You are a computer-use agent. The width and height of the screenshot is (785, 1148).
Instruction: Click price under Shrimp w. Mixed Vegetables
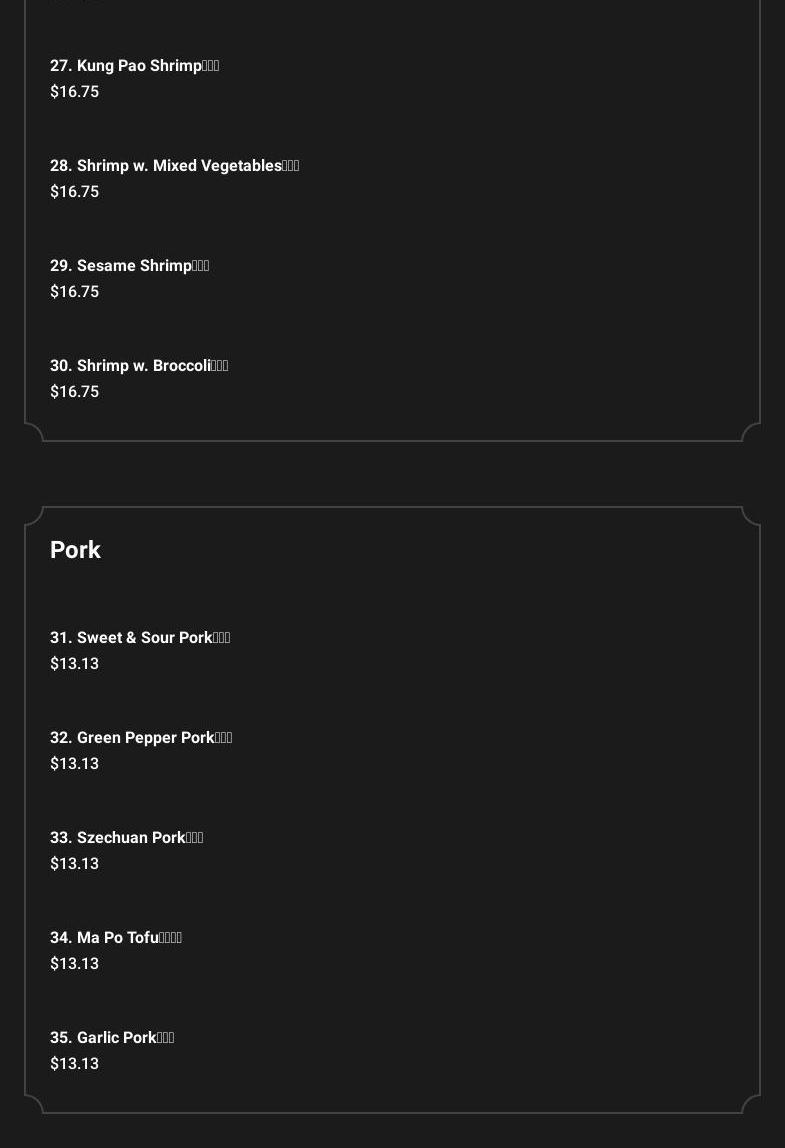click(x=75, y=192)
